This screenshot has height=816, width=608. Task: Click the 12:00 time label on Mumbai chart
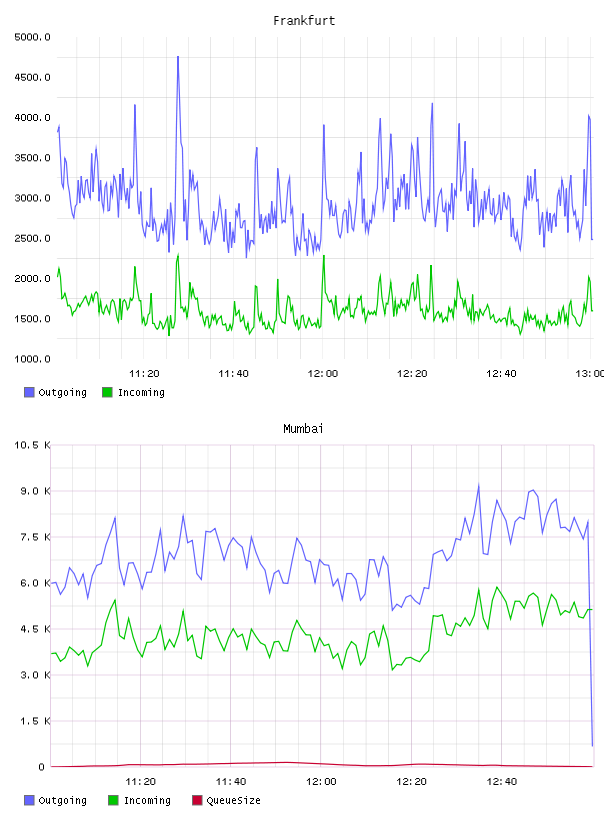[x=321, y=782]
